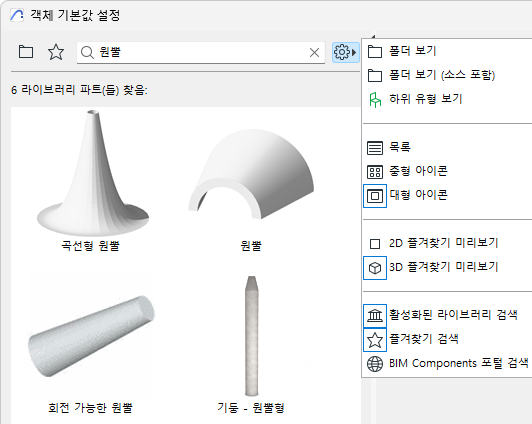Click the ArchiCAD app icon in title bar
This screenshot has height=424, width=532.
point(17,15)
